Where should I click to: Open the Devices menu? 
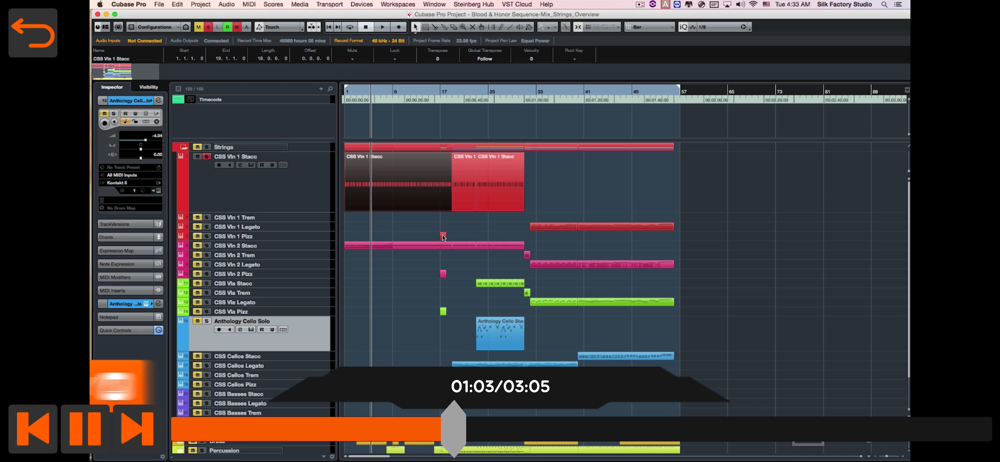tap(362, 4)
